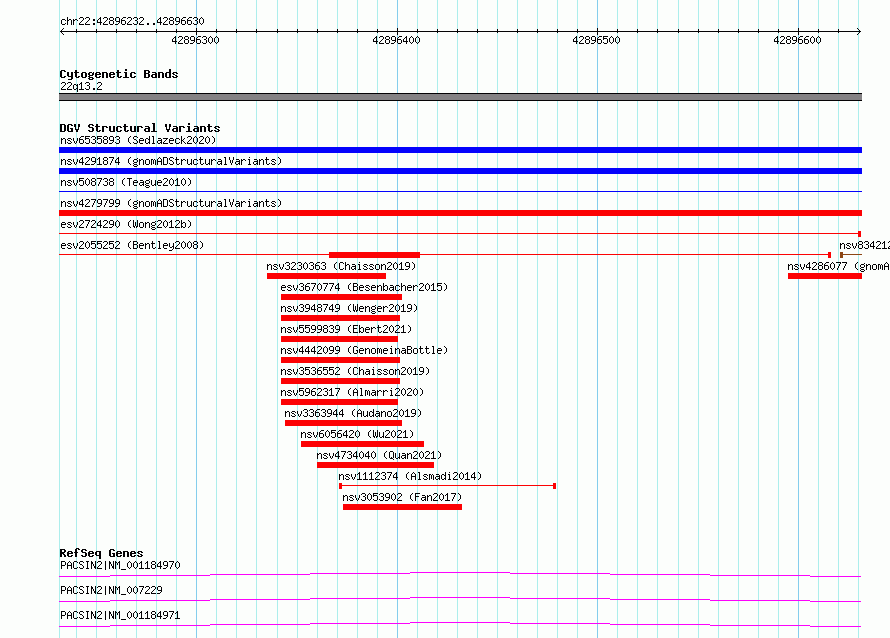
Task: Click the red bar under nsv4734040
Action: (x=375, y=465)
